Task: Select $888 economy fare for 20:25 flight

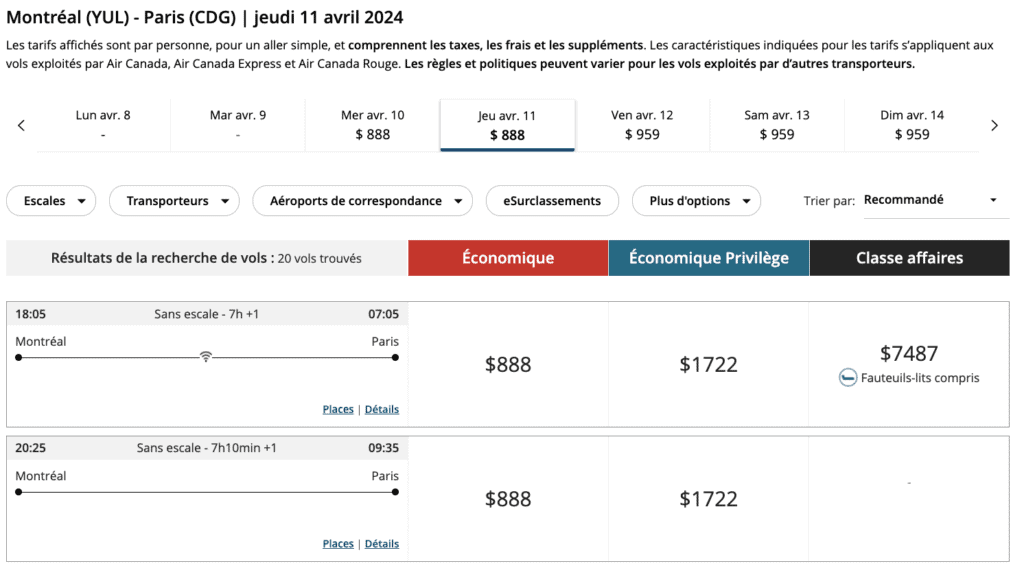Action: coord(508,499)
